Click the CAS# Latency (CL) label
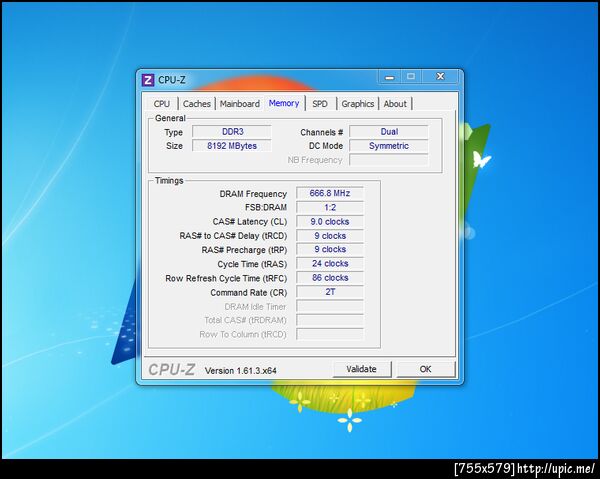The height and width of the screenshot is (479, 600). point(250,222)
